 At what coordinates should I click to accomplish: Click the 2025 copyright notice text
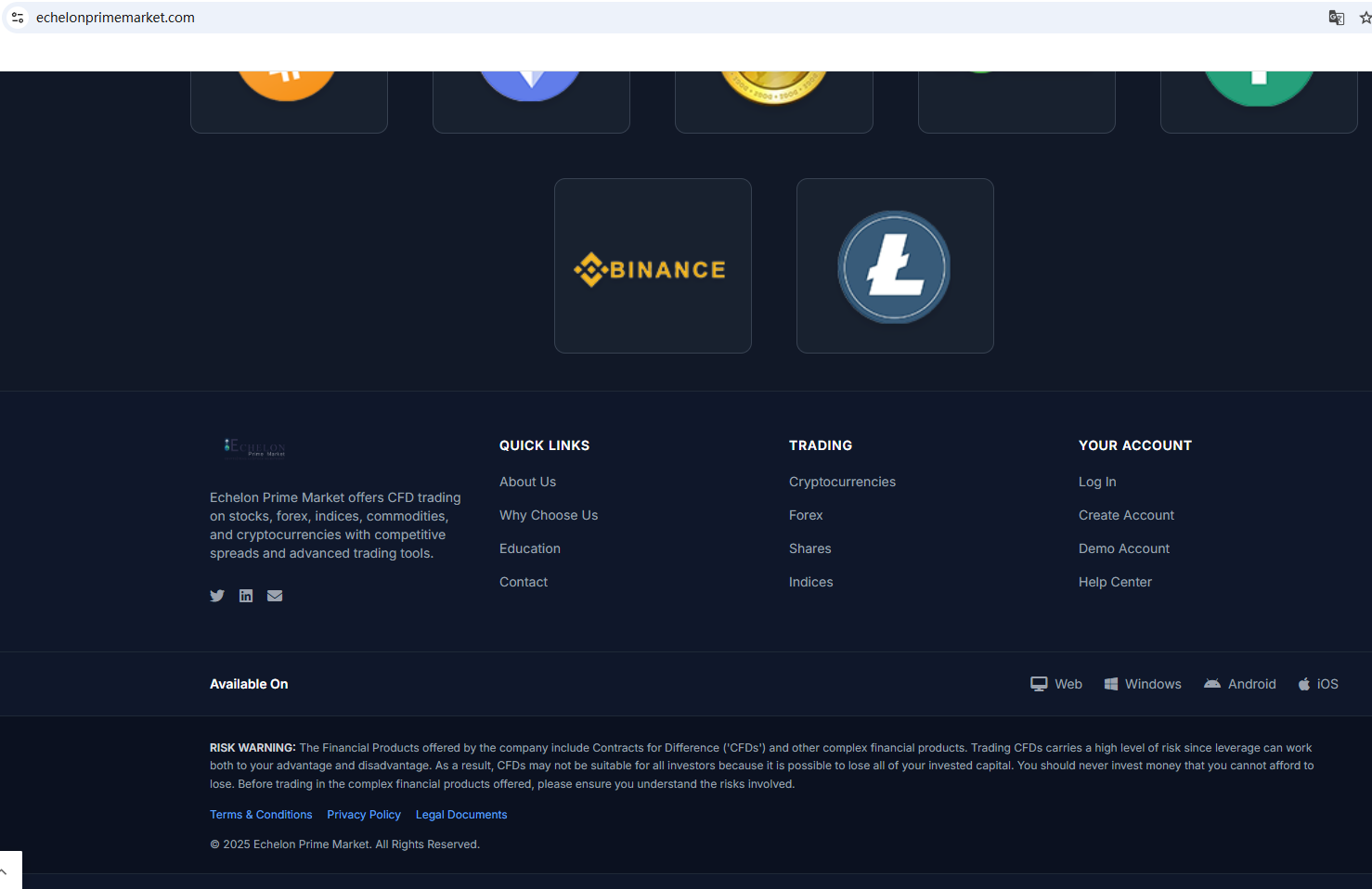click(344, 844)
